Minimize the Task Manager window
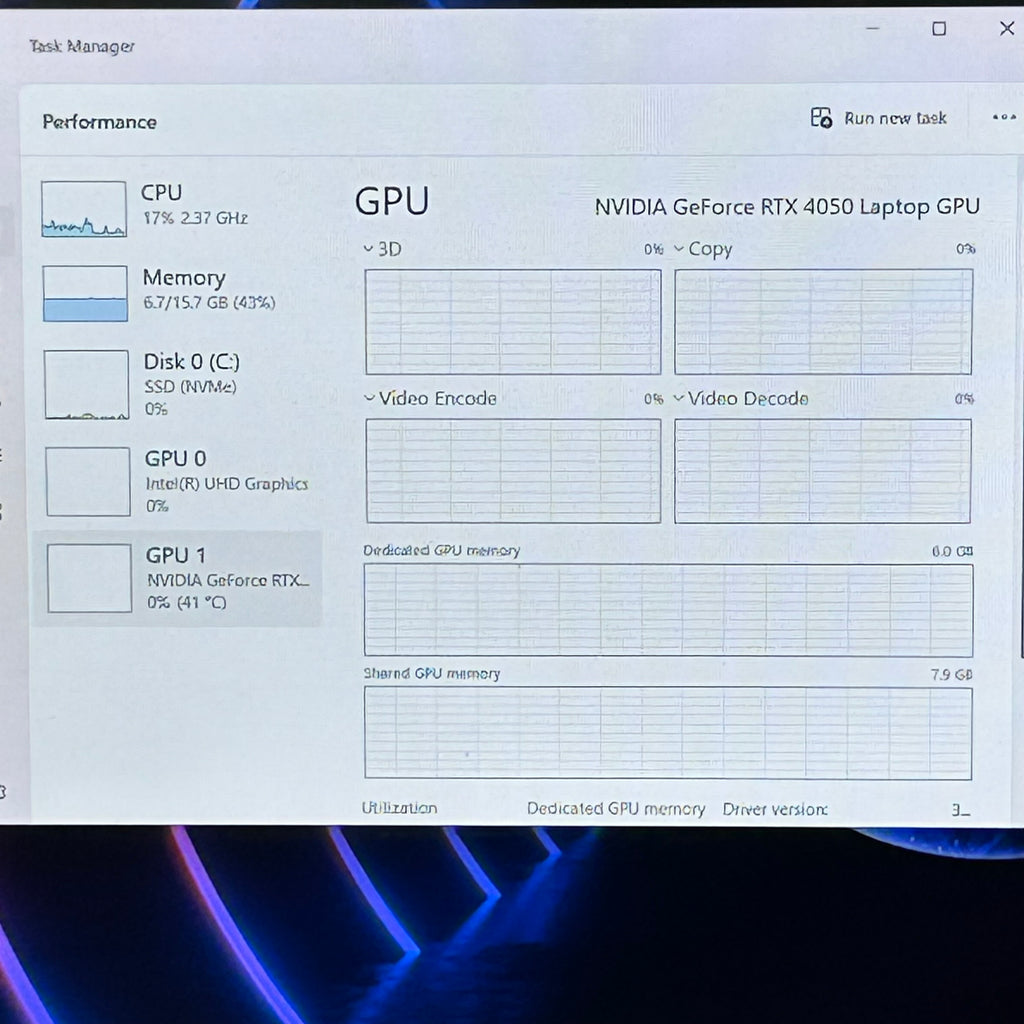 tap(872, 28)
